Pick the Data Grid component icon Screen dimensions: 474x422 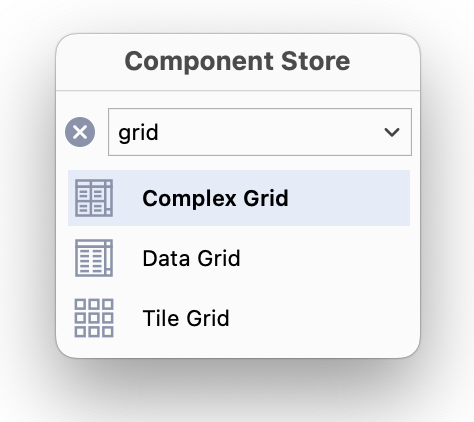pyautogui.click(x=94, y=258)
